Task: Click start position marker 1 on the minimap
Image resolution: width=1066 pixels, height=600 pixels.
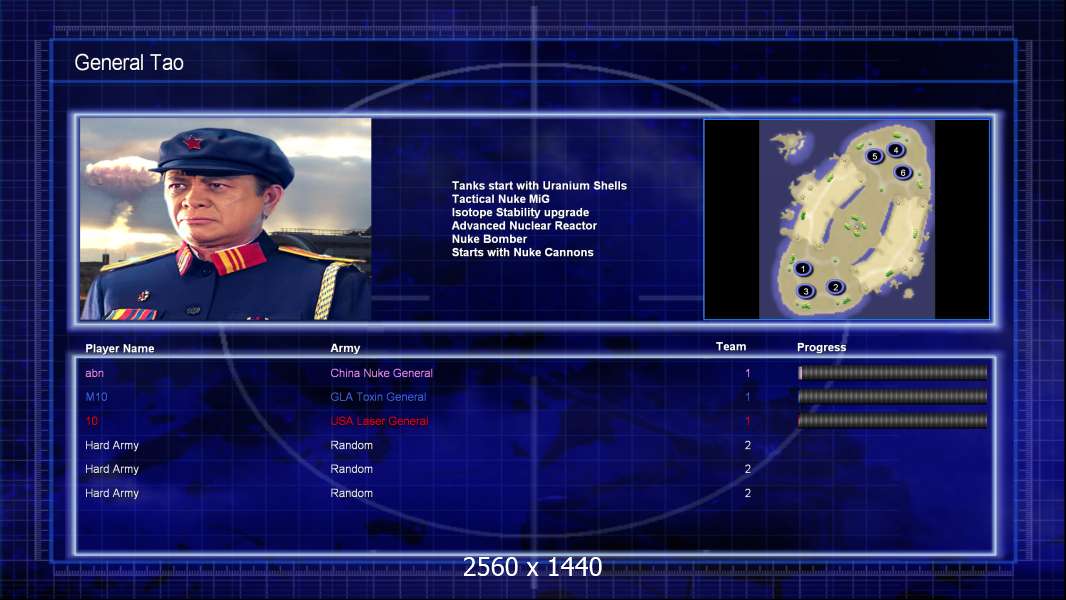Action: pyautogui.click(x=803, y=269)
